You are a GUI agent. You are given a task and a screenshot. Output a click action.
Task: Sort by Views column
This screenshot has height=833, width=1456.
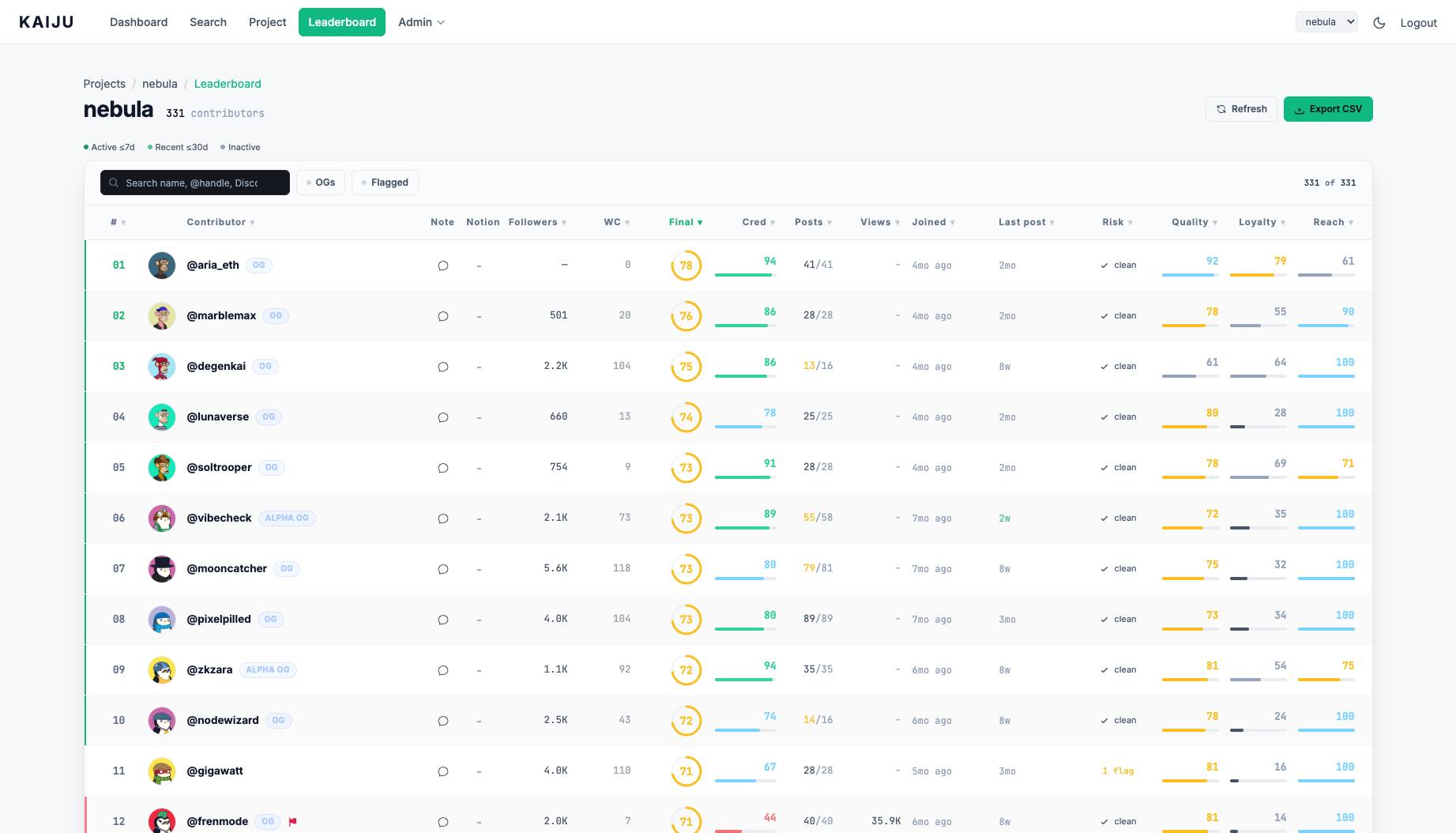click(x=880, y=222)
